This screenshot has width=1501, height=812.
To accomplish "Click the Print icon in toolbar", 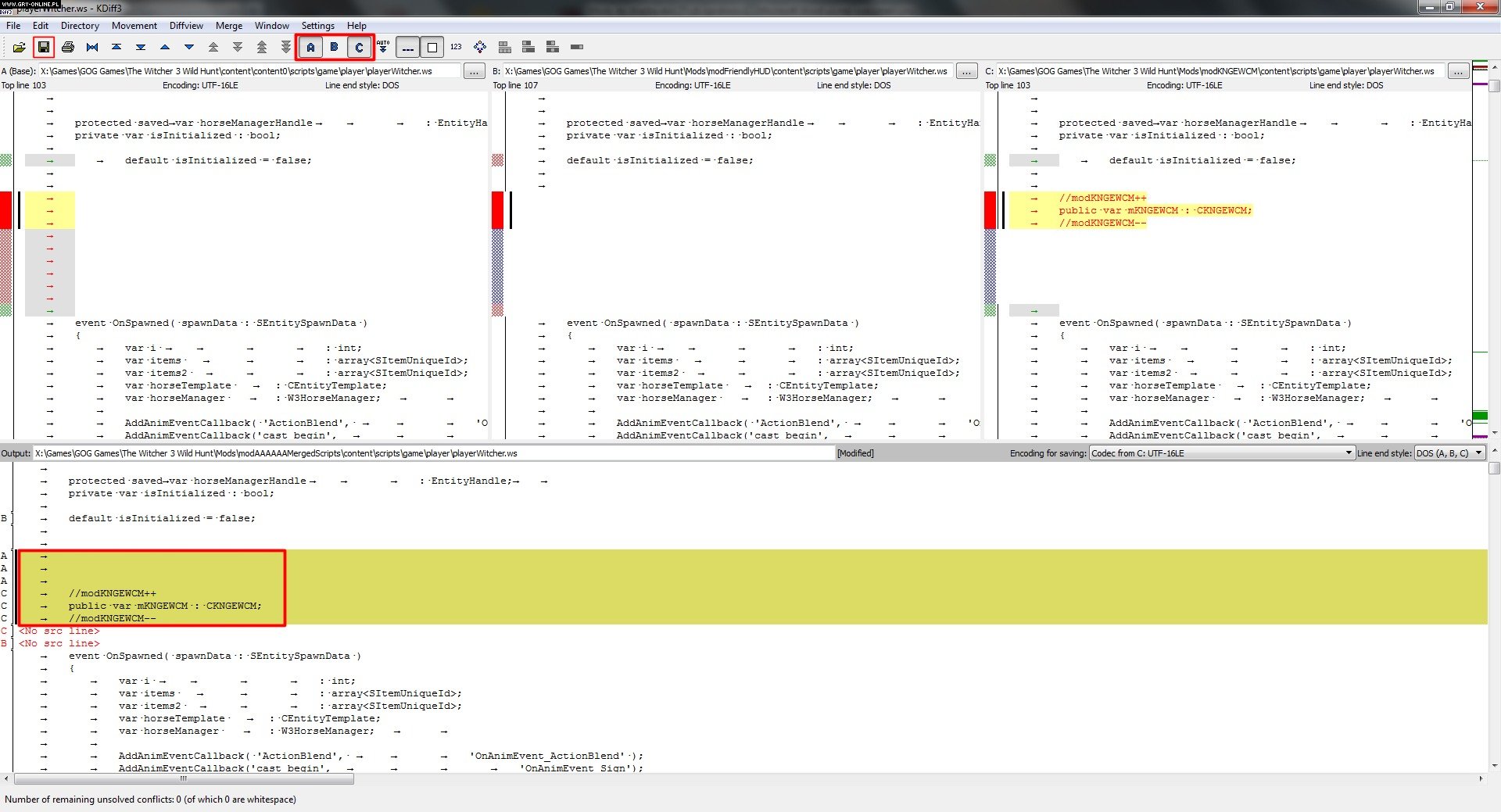I will 68,48.
